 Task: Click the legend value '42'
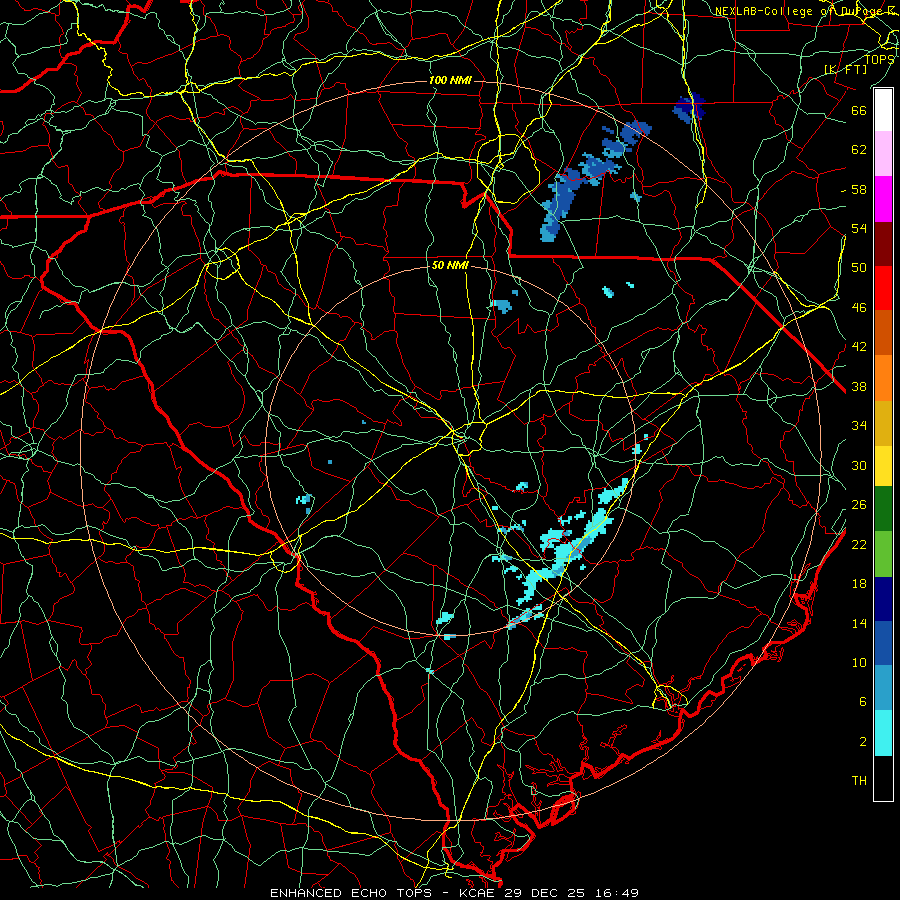click(x=859, y=347)
